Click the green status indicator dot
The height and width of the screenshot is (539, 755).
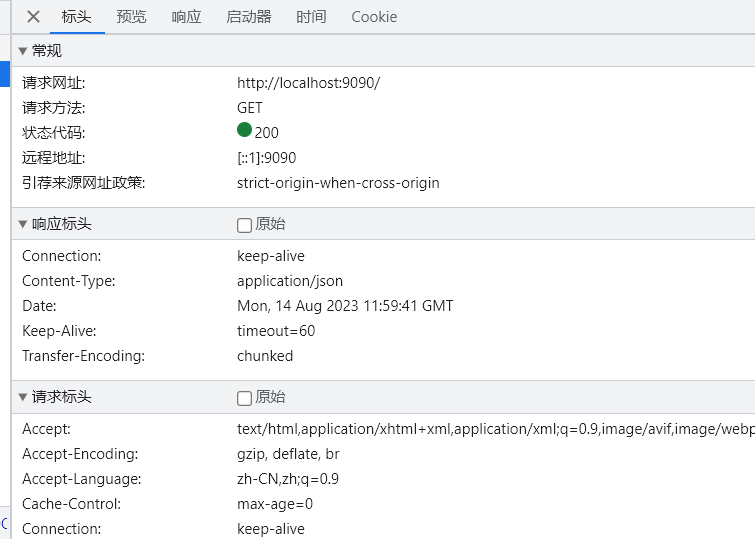(x=245, y=130)
